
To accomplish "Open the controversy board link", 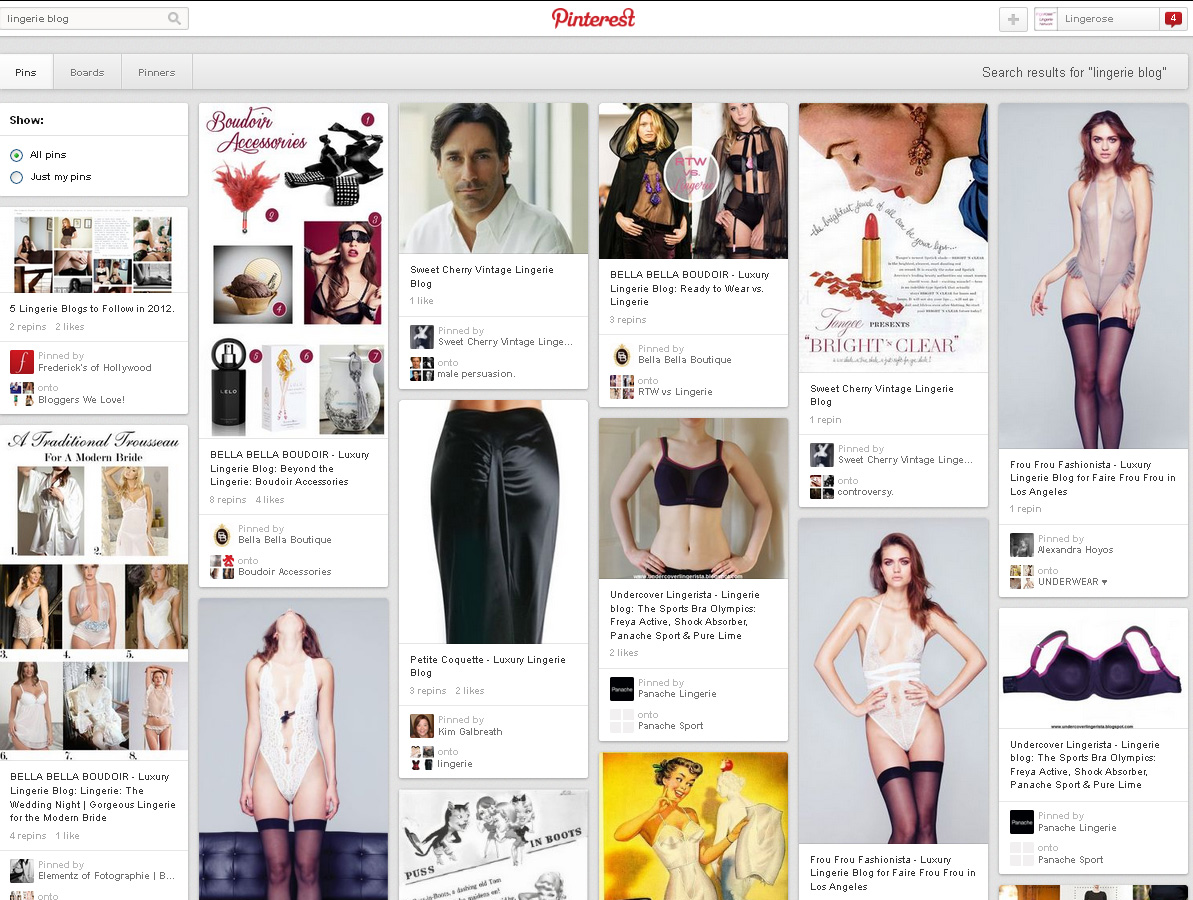I will pos(866,492).
